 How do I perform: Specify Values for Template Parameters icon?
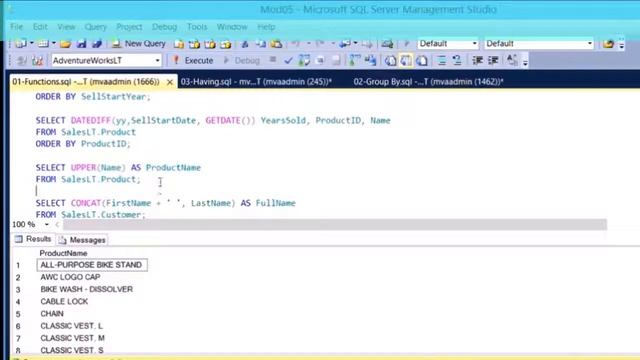511,60
